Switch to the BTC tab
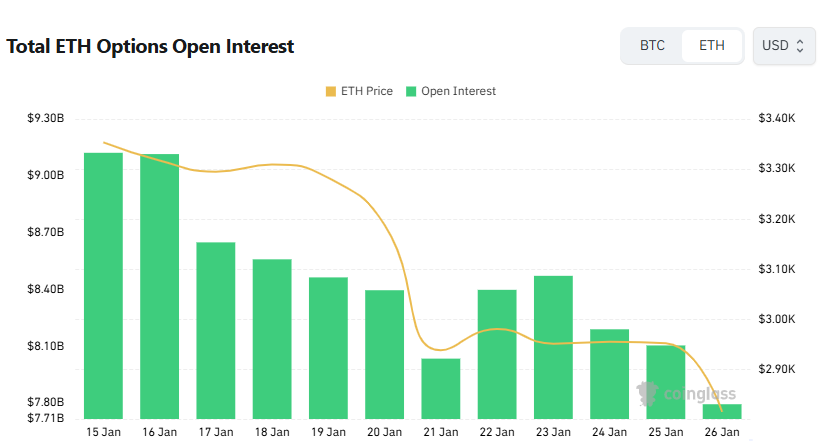Viewport: 822px width, 441px height. [x=652, y=46]
